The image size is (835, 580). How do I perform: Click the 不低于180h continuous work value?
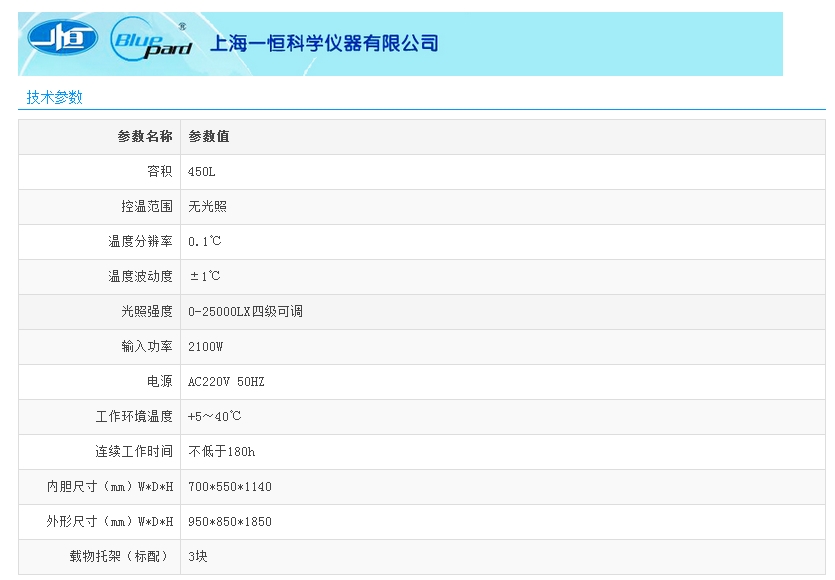pos(222,452)
